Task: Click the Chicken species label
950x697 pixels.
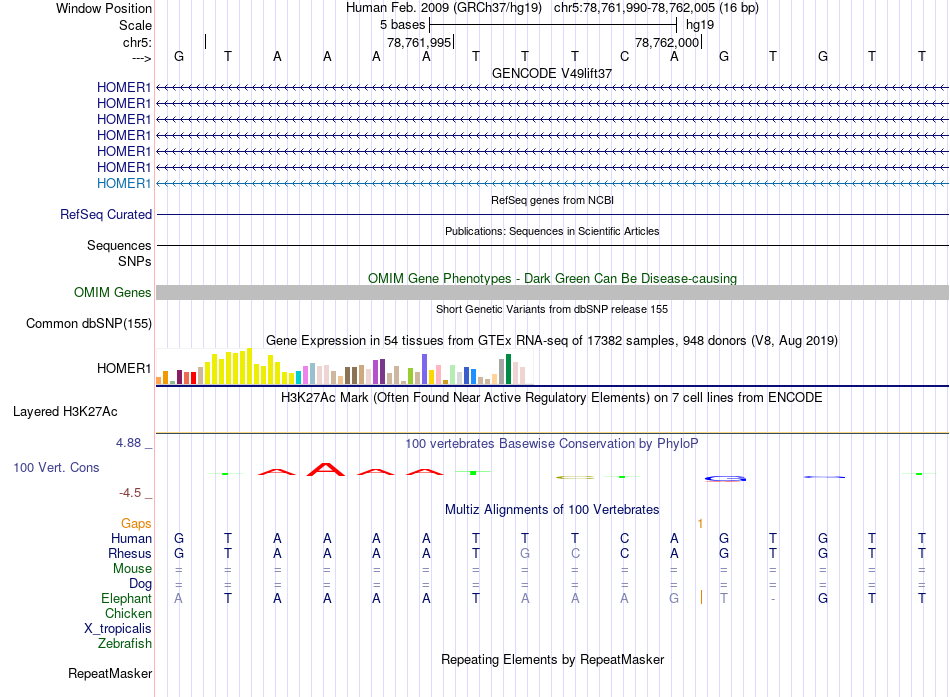Action: pyautogui.click(x=128, y=613)
